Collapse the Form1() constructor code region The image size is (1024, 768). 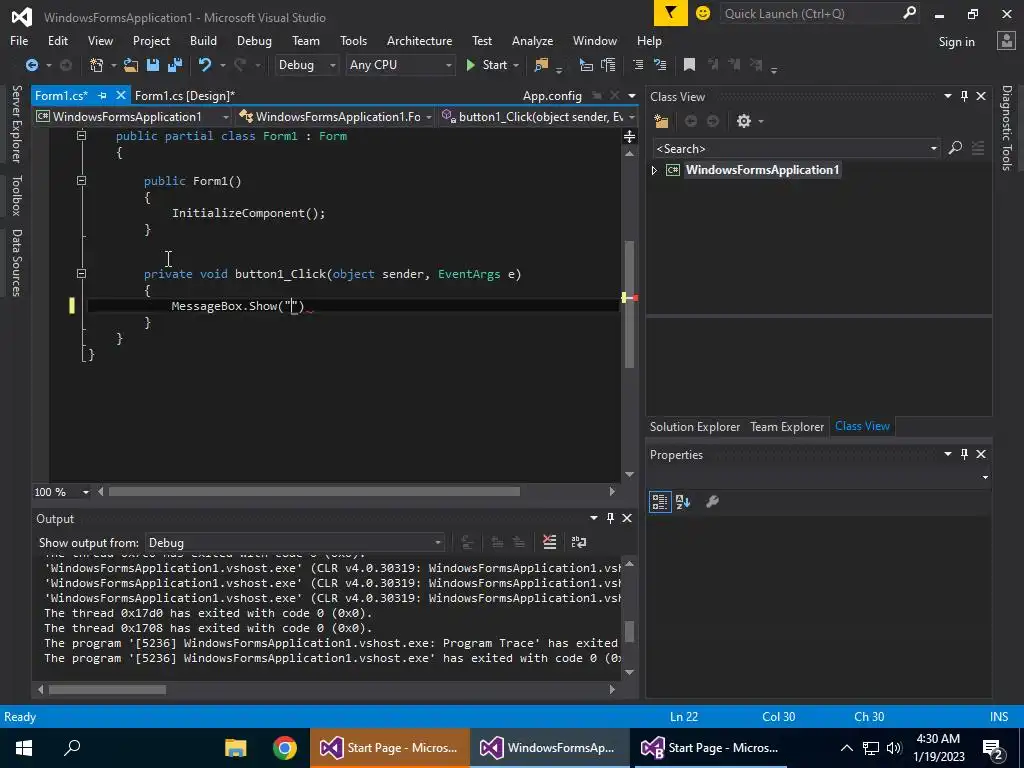click(x=82, y=180)
